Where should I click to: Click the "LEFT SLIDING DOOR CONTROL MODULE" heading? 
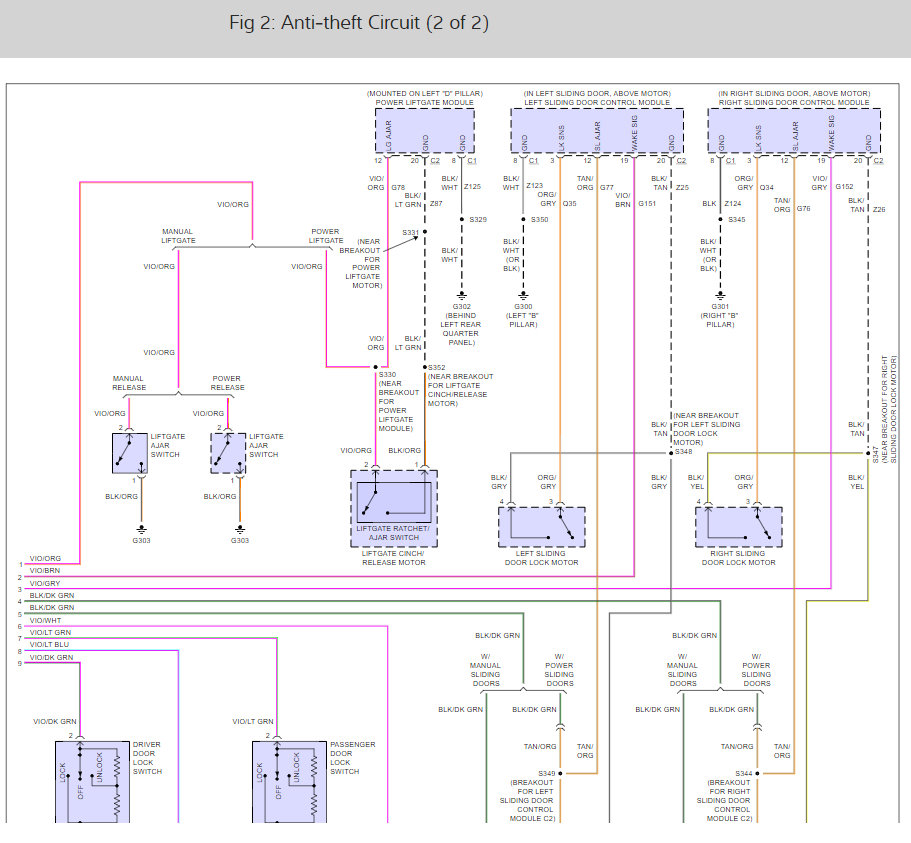pyautogui.click(x=597, y=103)
